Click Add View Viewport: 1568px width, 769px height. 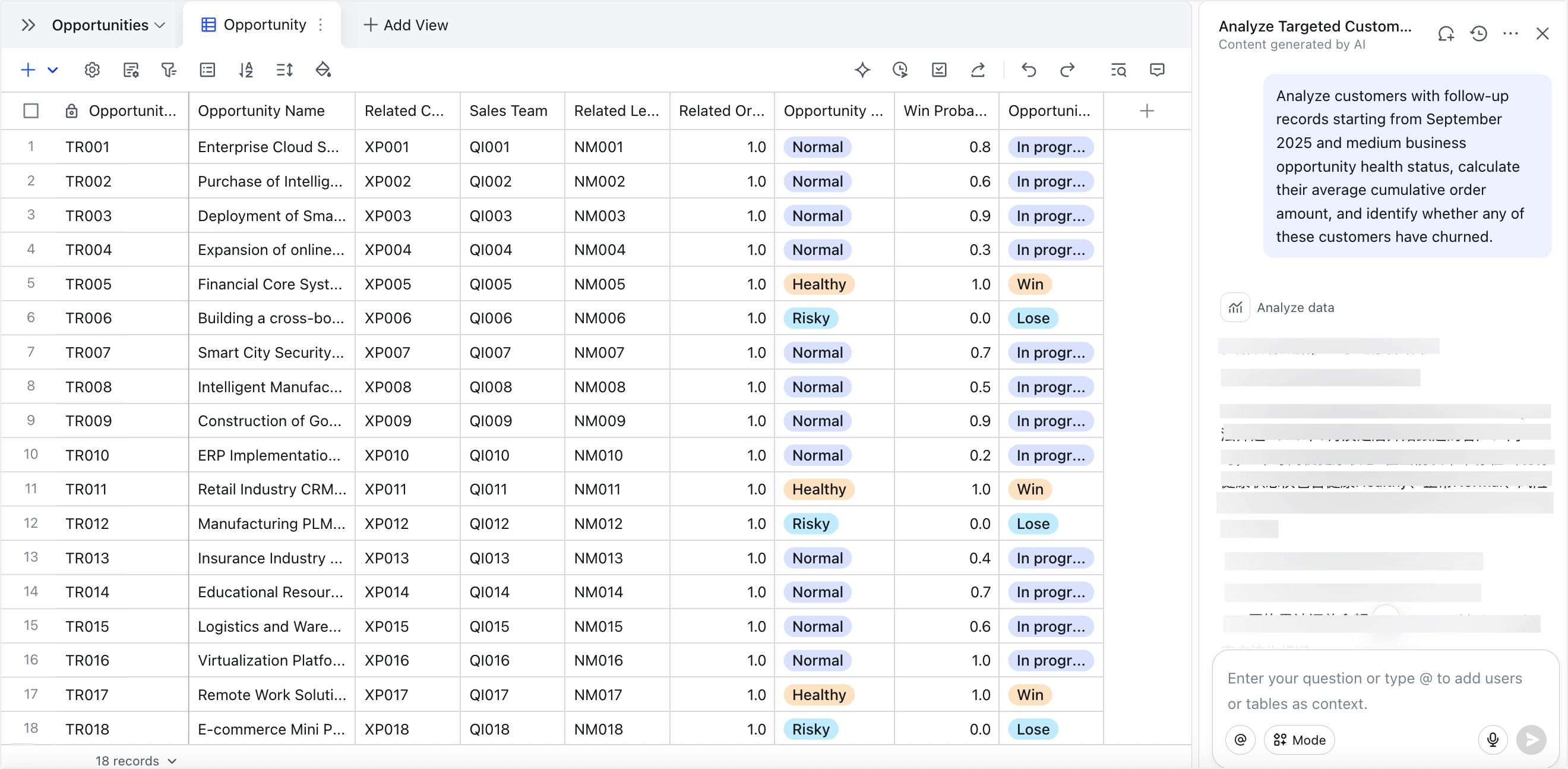406,25
